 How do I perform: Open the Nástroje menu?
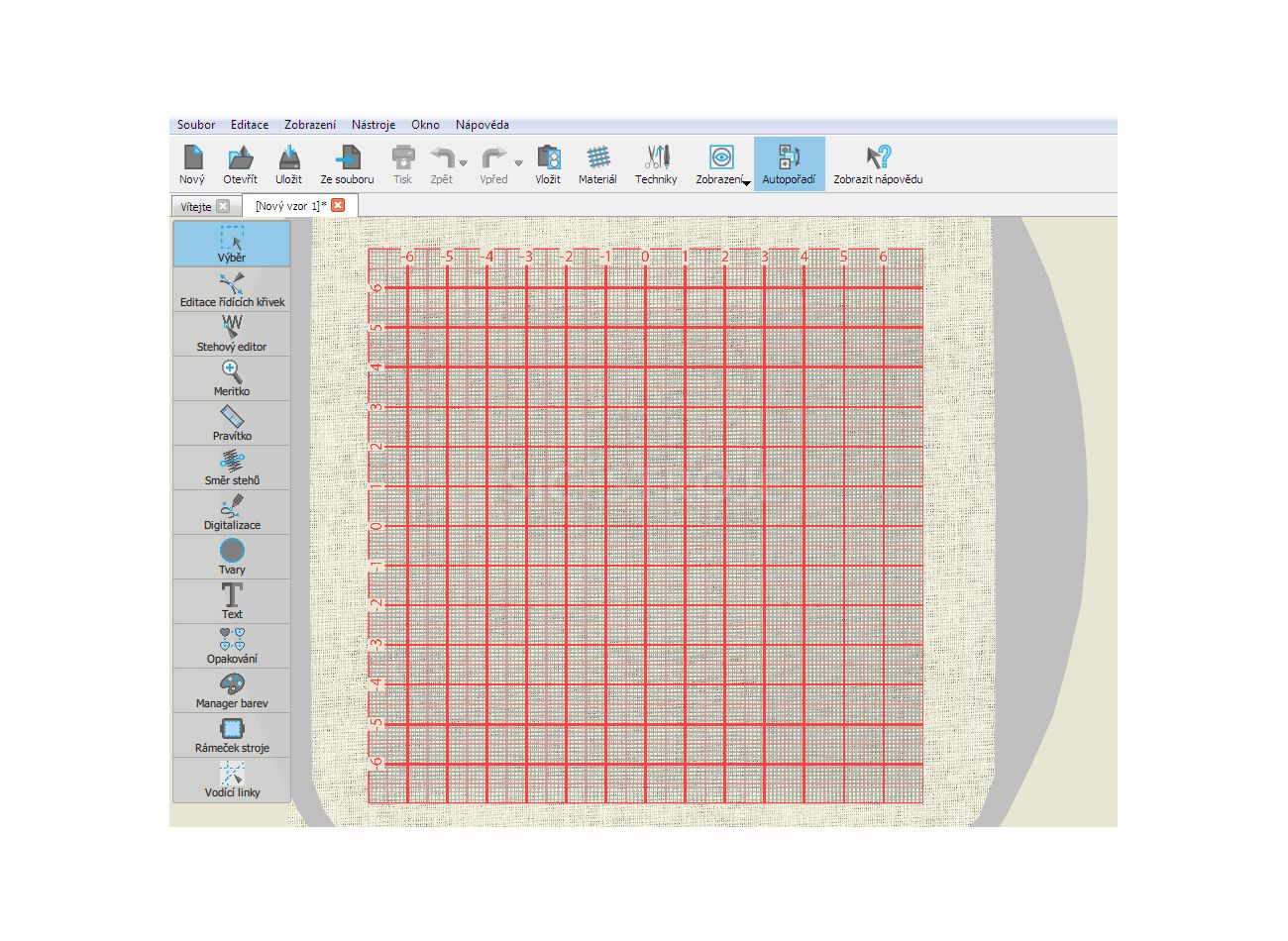point(374,125)
